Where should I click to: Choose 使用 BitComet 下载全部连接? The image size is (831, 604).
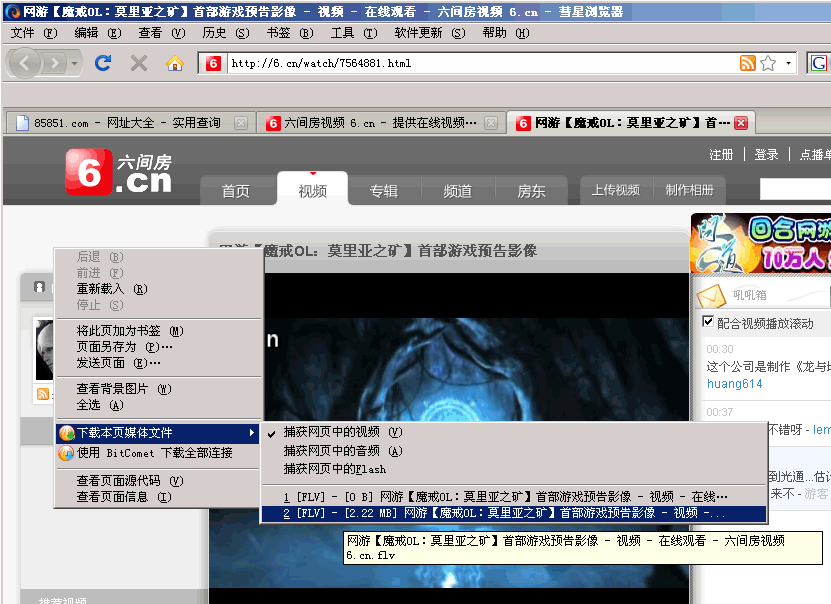tap(157, 453)
